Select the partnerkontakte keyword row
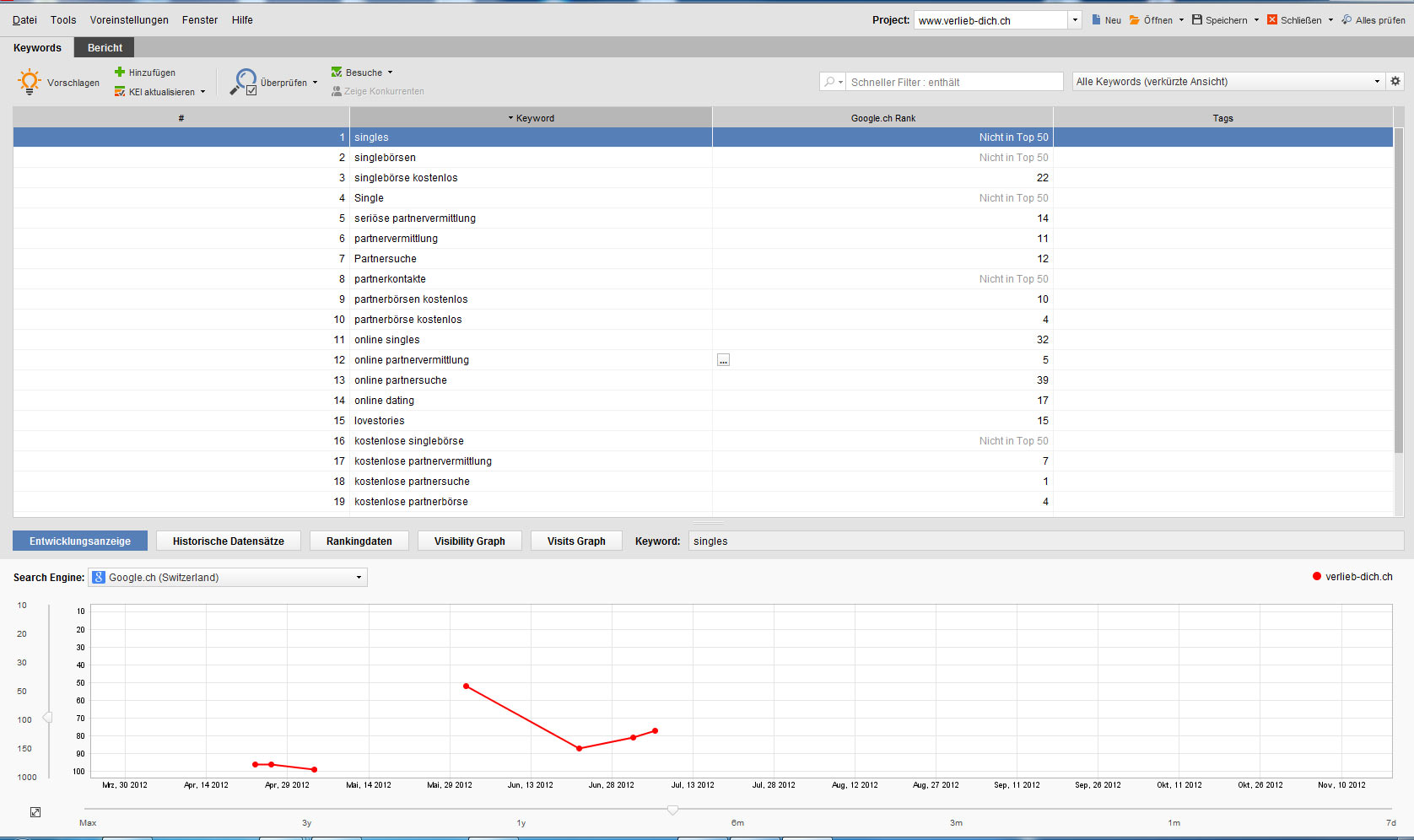Screen dimensions: 1414x840 (703, 279)
